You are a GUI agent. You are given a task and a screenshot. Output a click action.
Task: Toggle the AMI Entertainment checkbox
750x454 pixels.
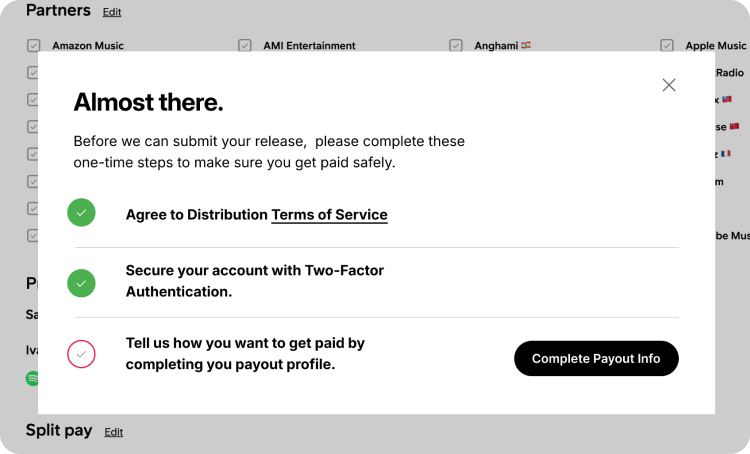244,45
